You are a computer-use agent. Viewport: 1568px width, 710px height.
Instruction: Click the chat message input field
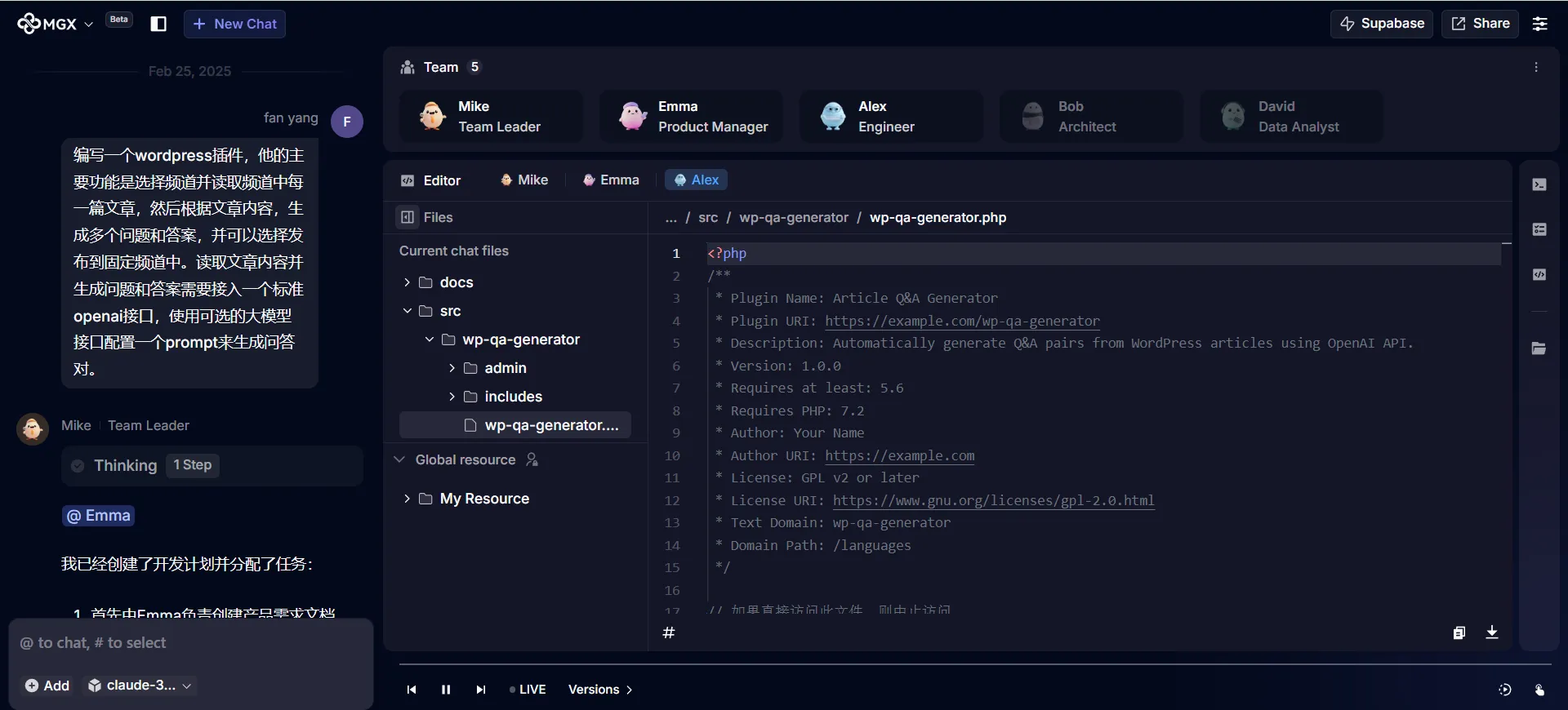[191, 643]
